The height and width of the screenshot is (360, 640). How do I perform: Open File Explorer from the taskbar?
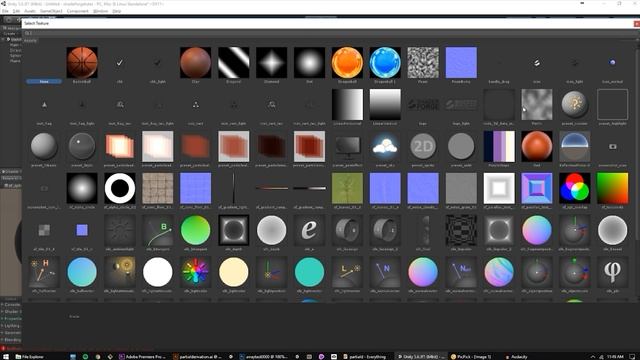click(29, 357)
